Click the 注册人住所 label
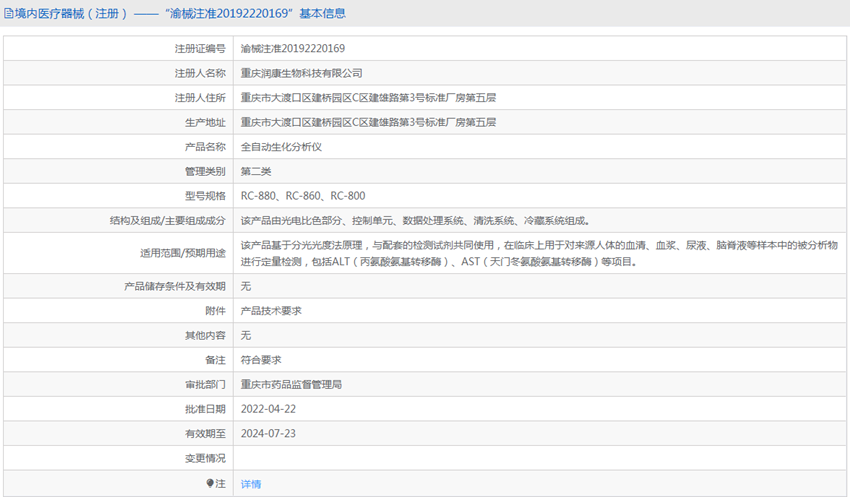 (x=199, y=98)
